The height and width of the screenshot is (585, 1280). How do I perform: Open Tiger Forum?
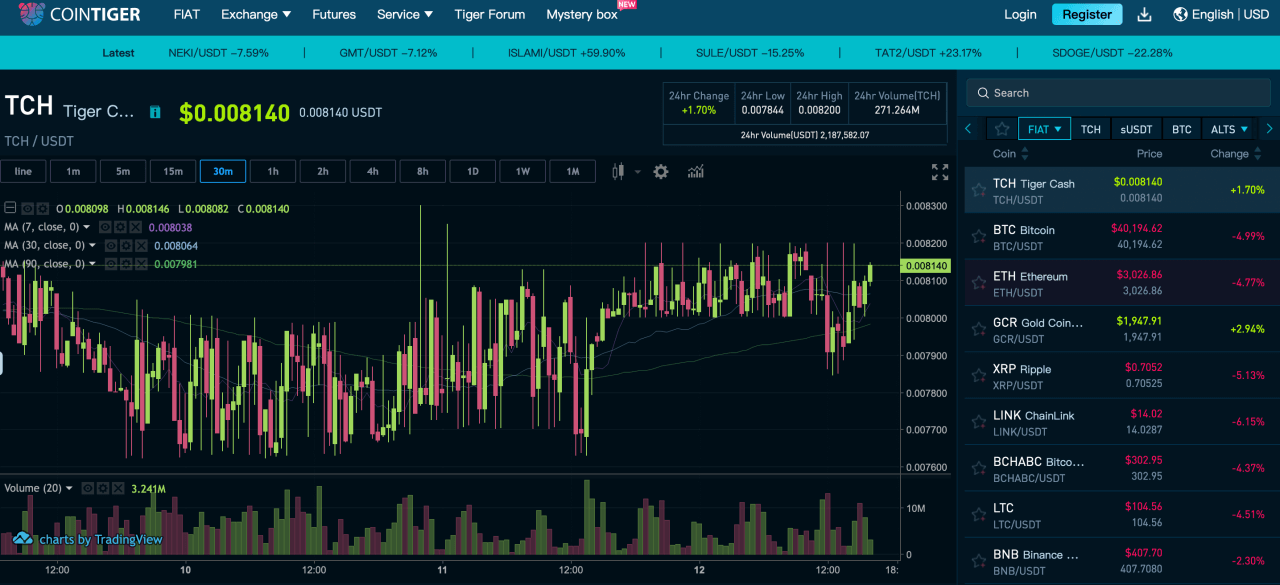(490, 15)
